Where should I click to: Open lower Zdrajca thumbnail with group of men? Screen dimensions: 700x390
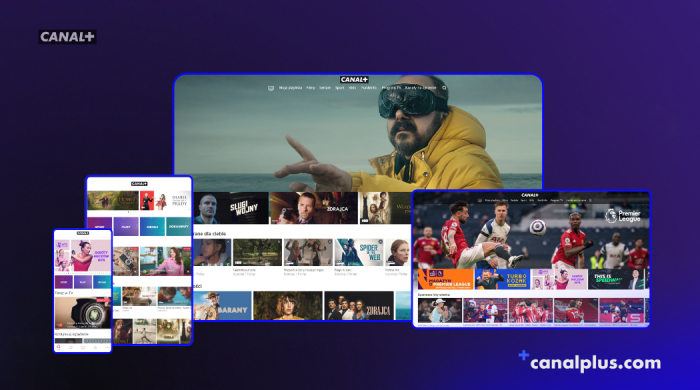coord(359,306)
